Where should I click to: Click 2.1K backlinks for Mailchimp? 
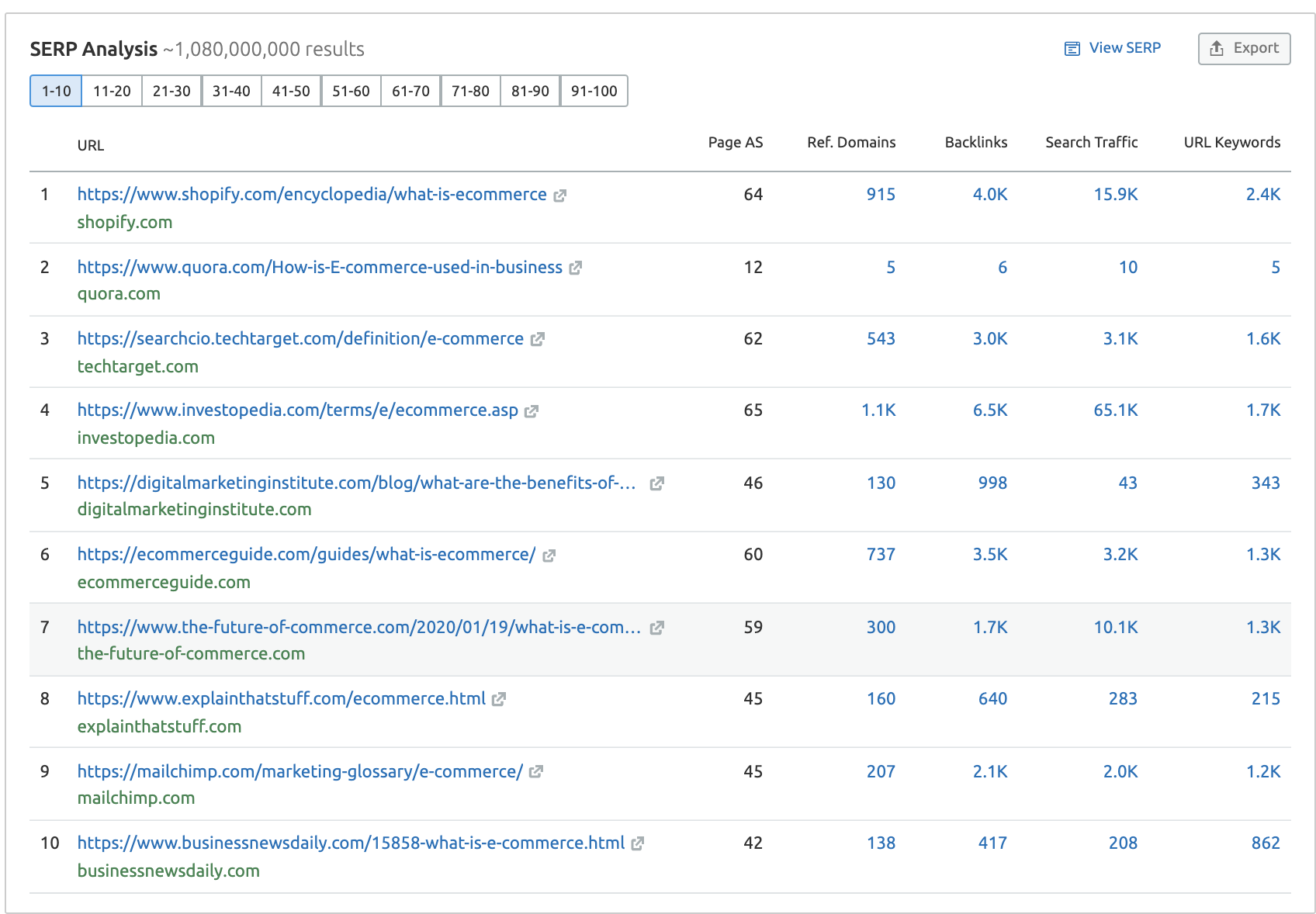(990, 771)
